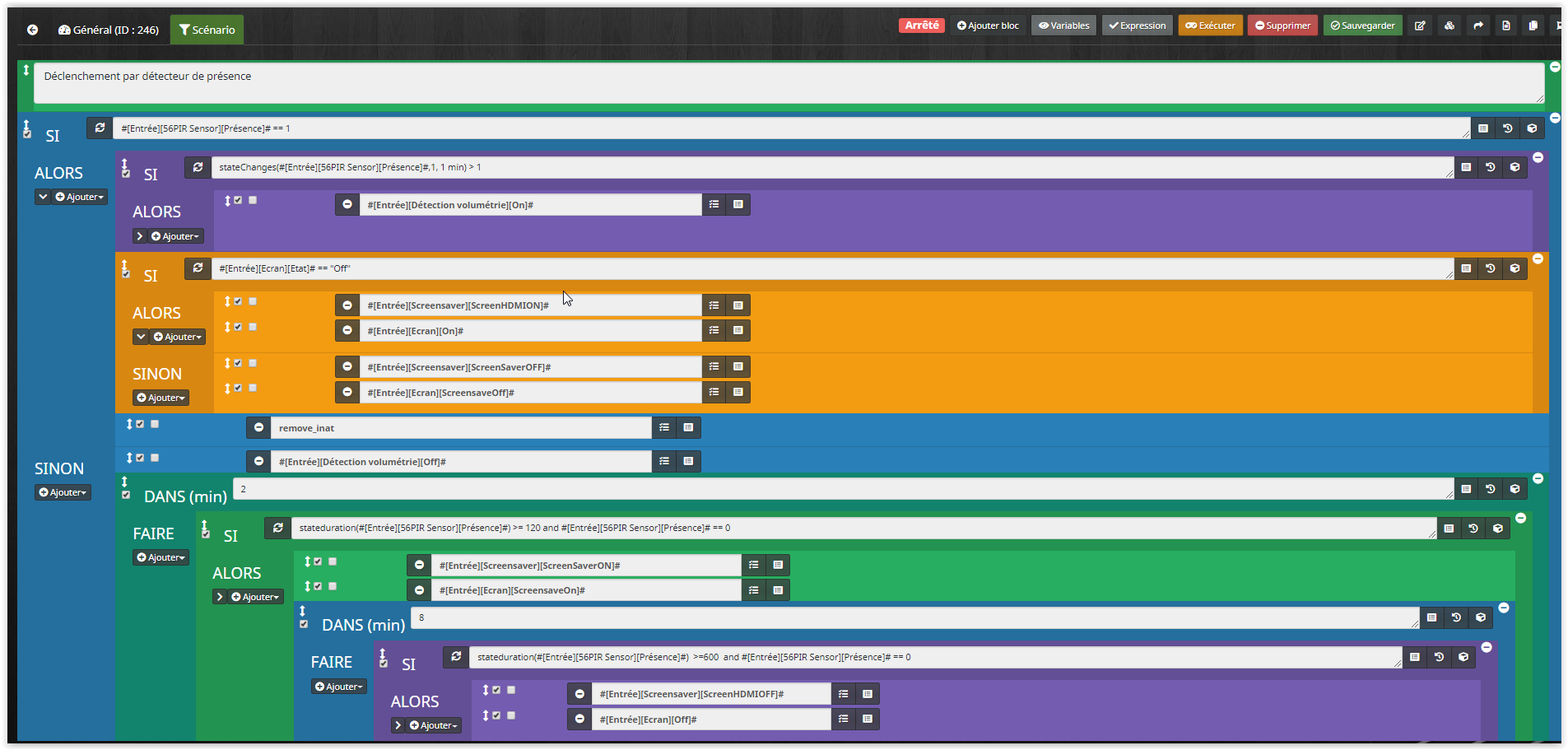This screenshot has height=750, width=1568.
Task: Open the Ajouter dropdown in the orange ALORS section
Action: (x=178, y=337)
